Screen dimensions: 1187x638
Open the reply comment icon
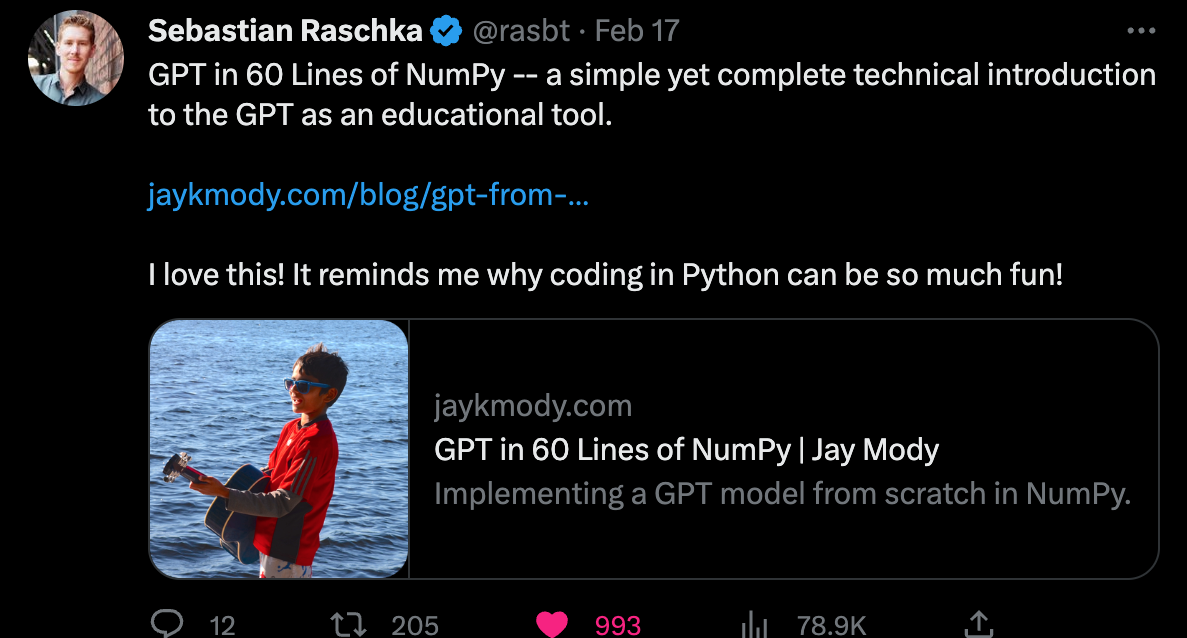[167, 624]
